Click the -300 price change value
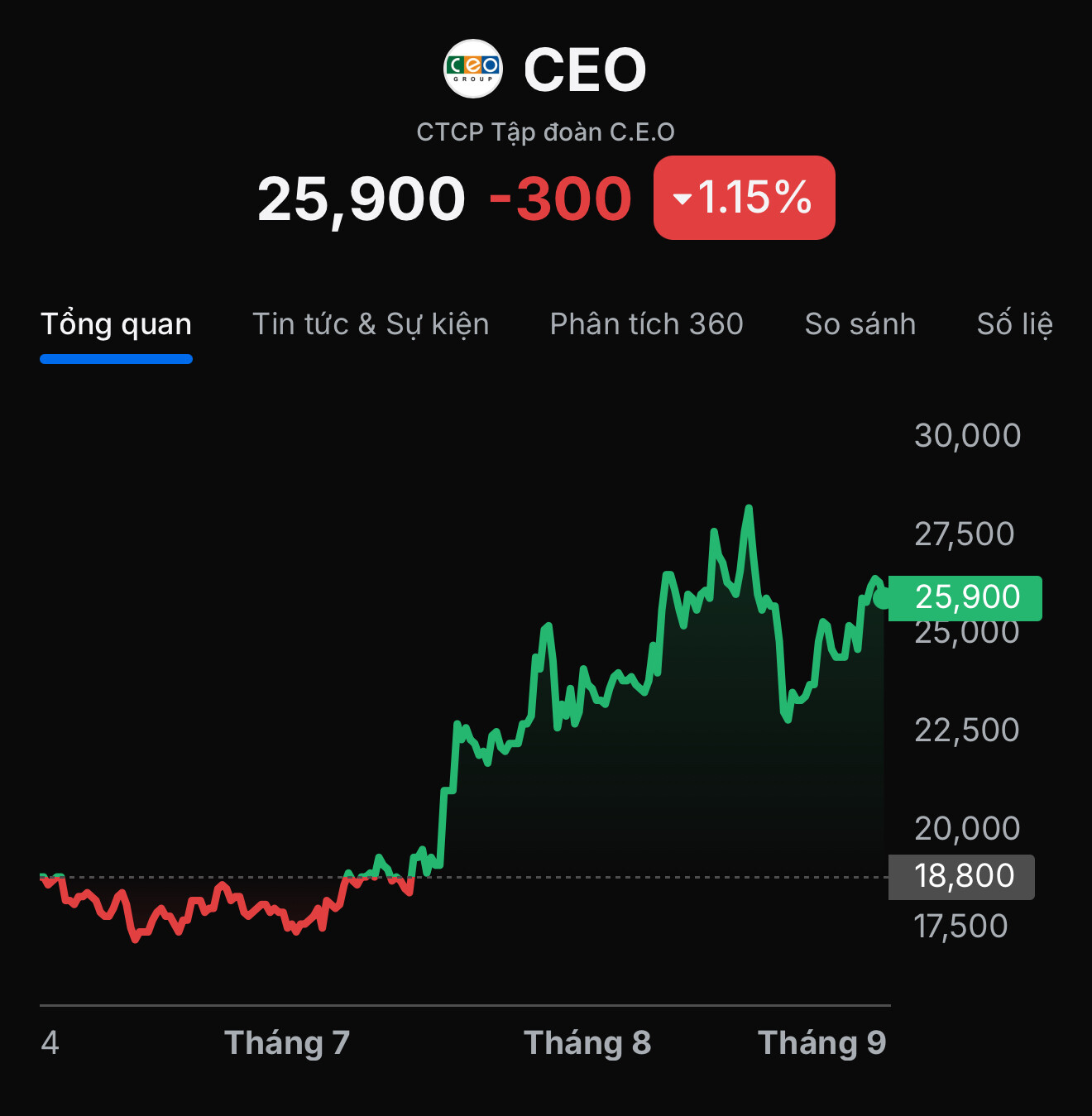This screenshot has height=1116, width=1092. [x=561, y=199]
